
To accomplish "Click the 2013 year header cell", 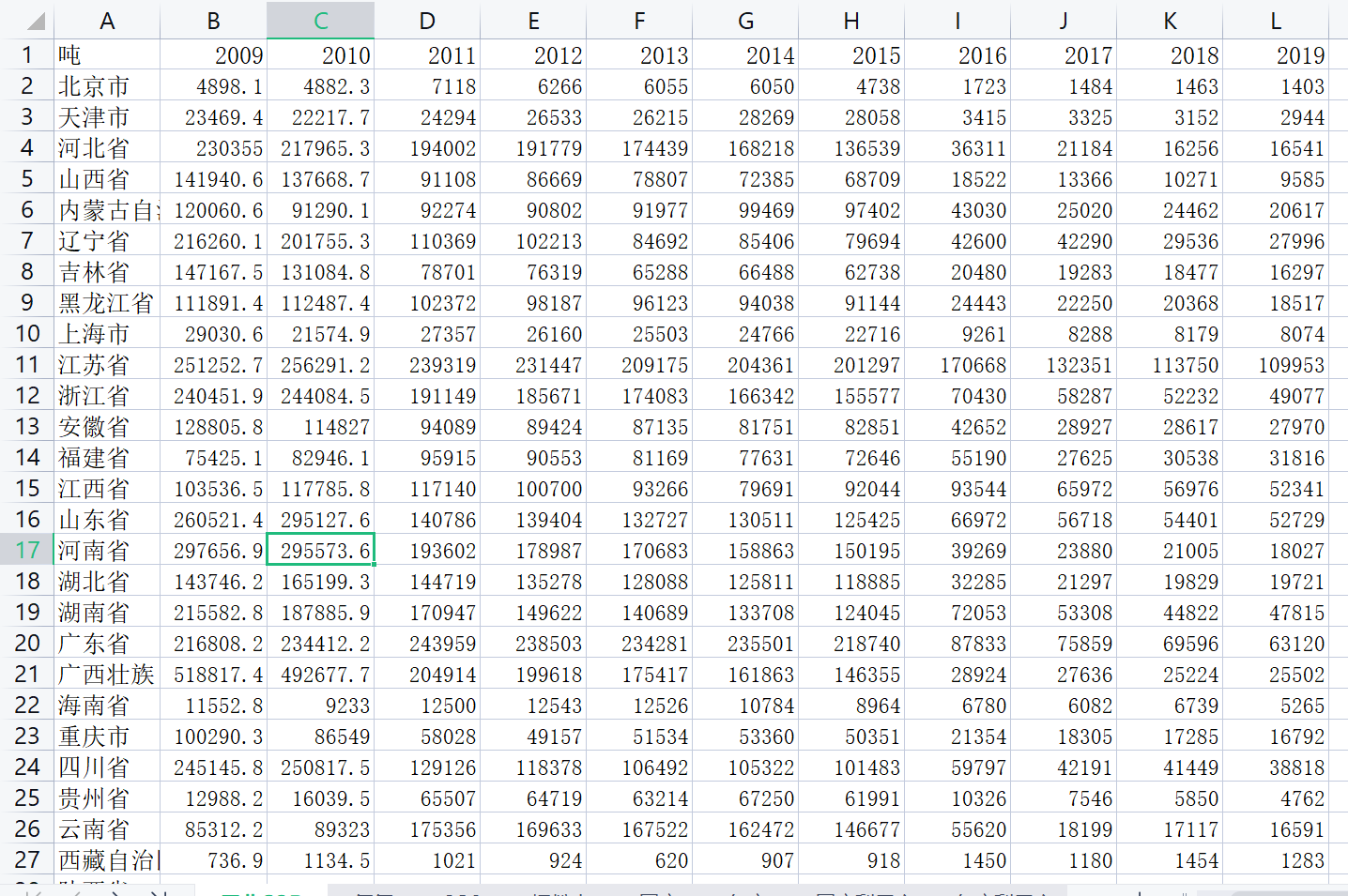I will tap(639, 55).
